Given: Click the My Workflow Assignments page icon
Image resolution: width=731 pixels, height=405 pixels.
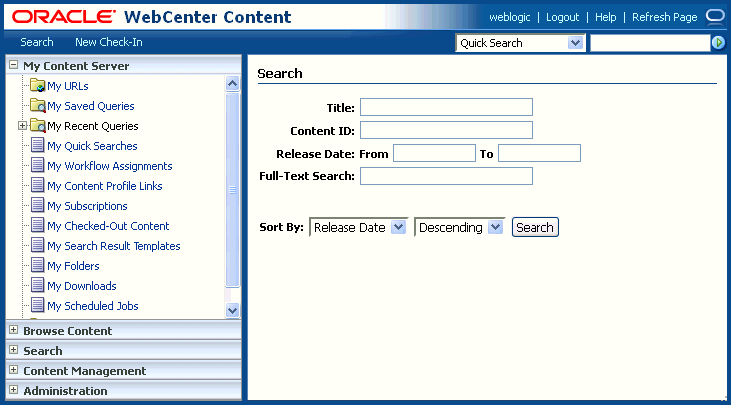Looking at the screenshot, I should (x=38, y=166).
